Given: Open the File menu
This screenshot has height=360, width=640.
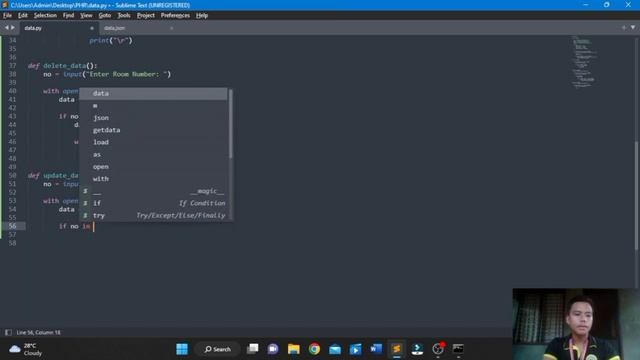Looking at the screenshot, I should pyautogui.click(x=7, y=16).
